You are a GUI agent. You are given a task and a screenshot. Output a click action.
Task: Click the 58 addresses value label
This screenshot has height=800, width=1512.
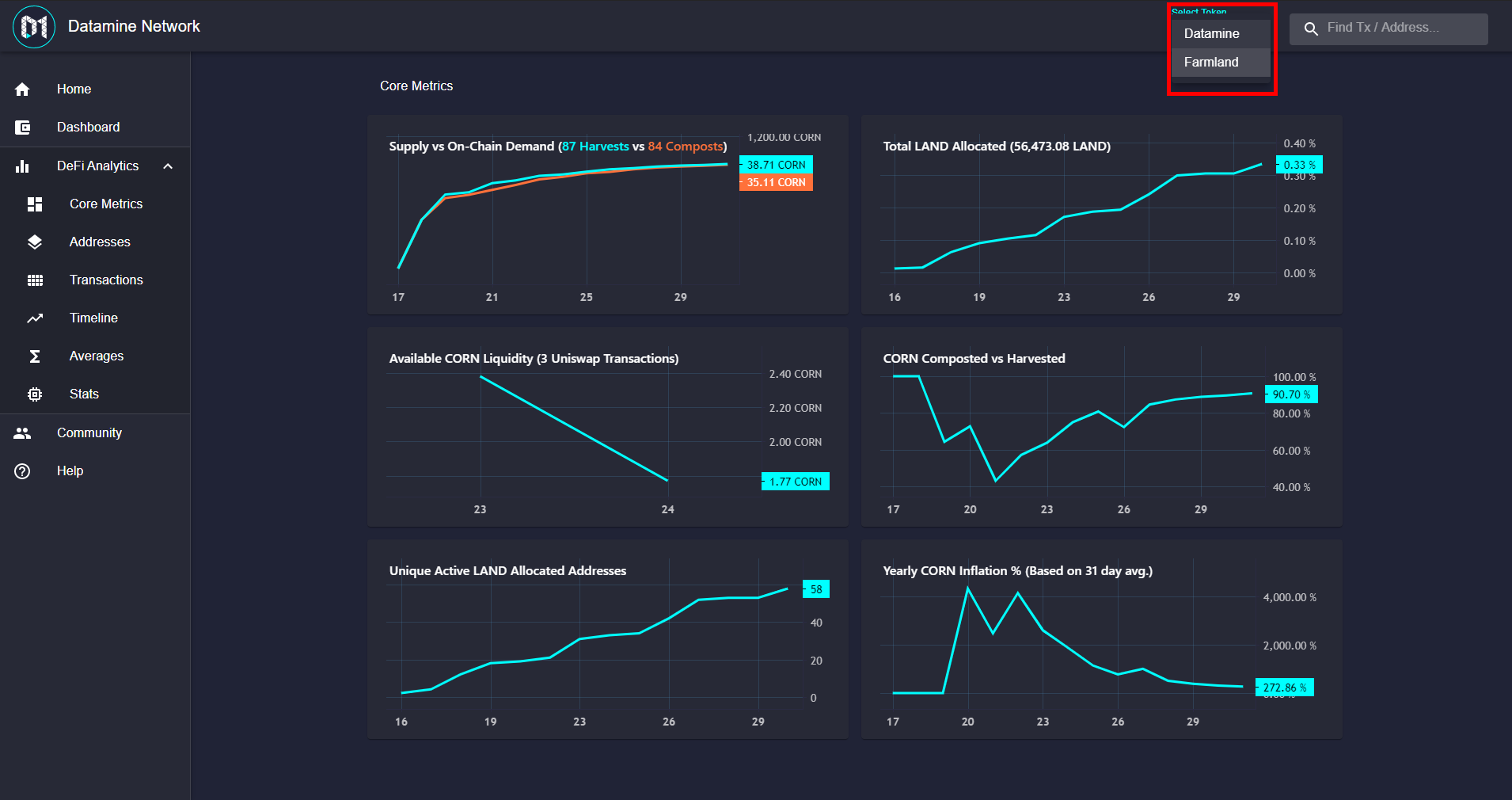(816, 589)
